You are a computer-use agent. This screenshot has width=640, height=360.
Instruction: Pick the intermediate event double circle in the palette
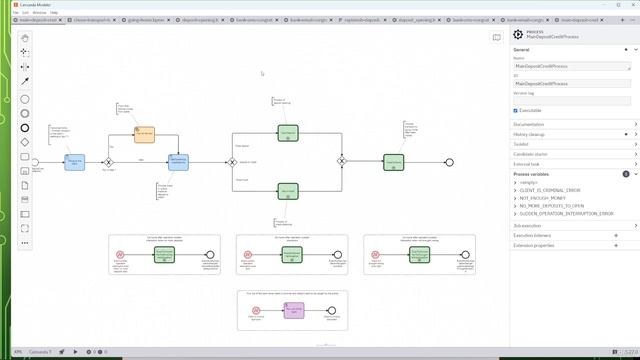tap(25, 113)
